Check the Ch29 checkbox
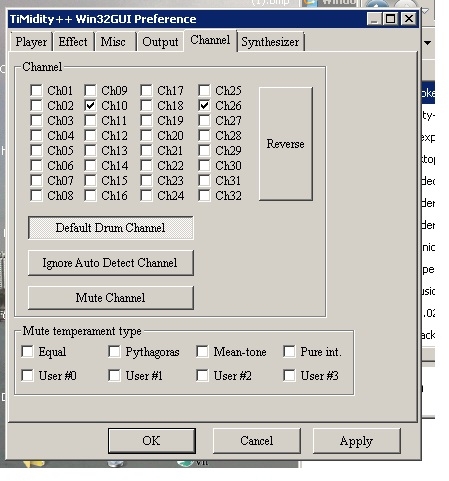 tap(204, 150)
